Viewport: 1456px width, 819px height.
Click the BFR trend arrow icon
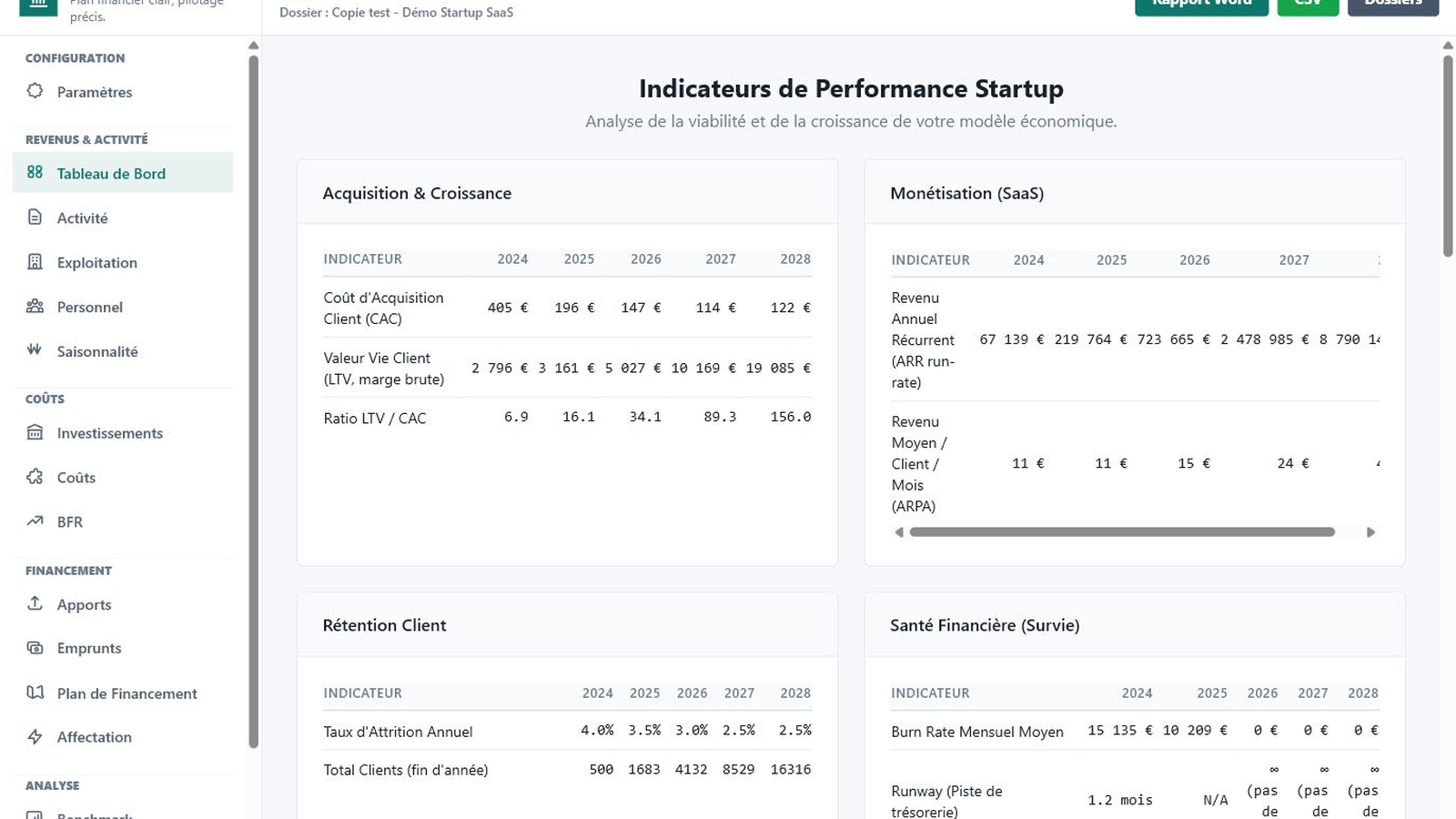(x=35, y=521)
